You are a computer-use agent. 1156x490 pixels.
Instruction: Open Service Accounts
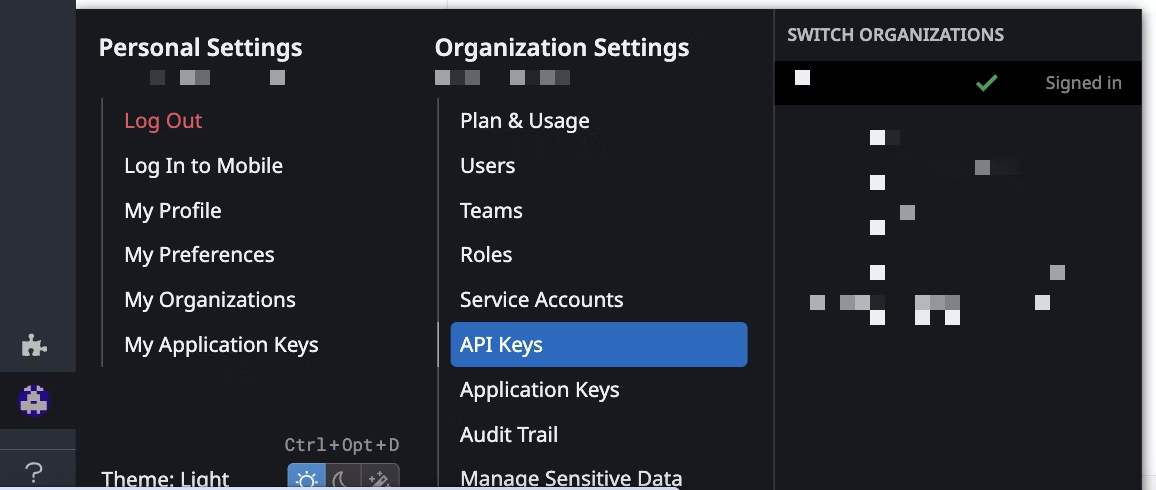(x=541, y=300)
